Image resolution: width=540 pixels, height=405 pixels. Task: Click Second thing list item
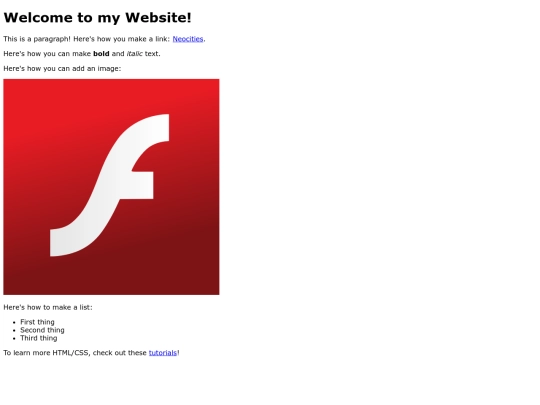point(42,330)
